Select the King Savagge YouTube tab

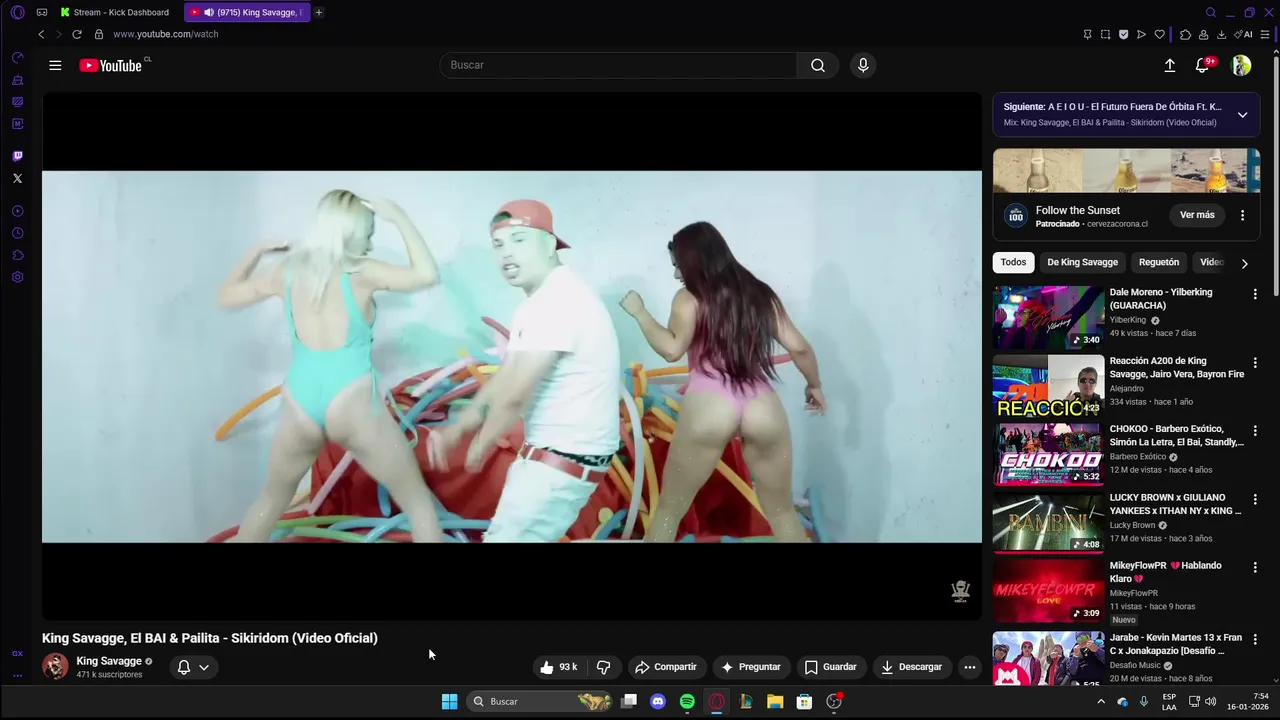[248, 12]
